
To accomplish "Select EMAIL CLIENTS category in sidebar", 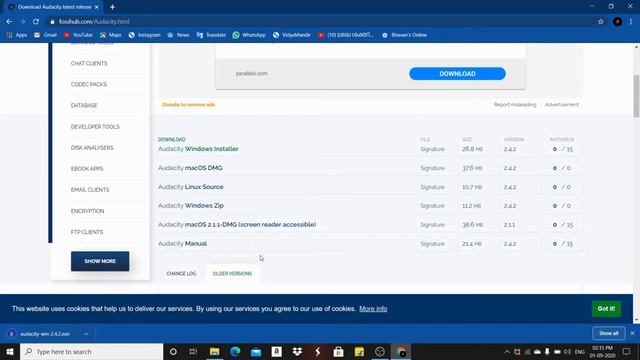I will 90,190.
